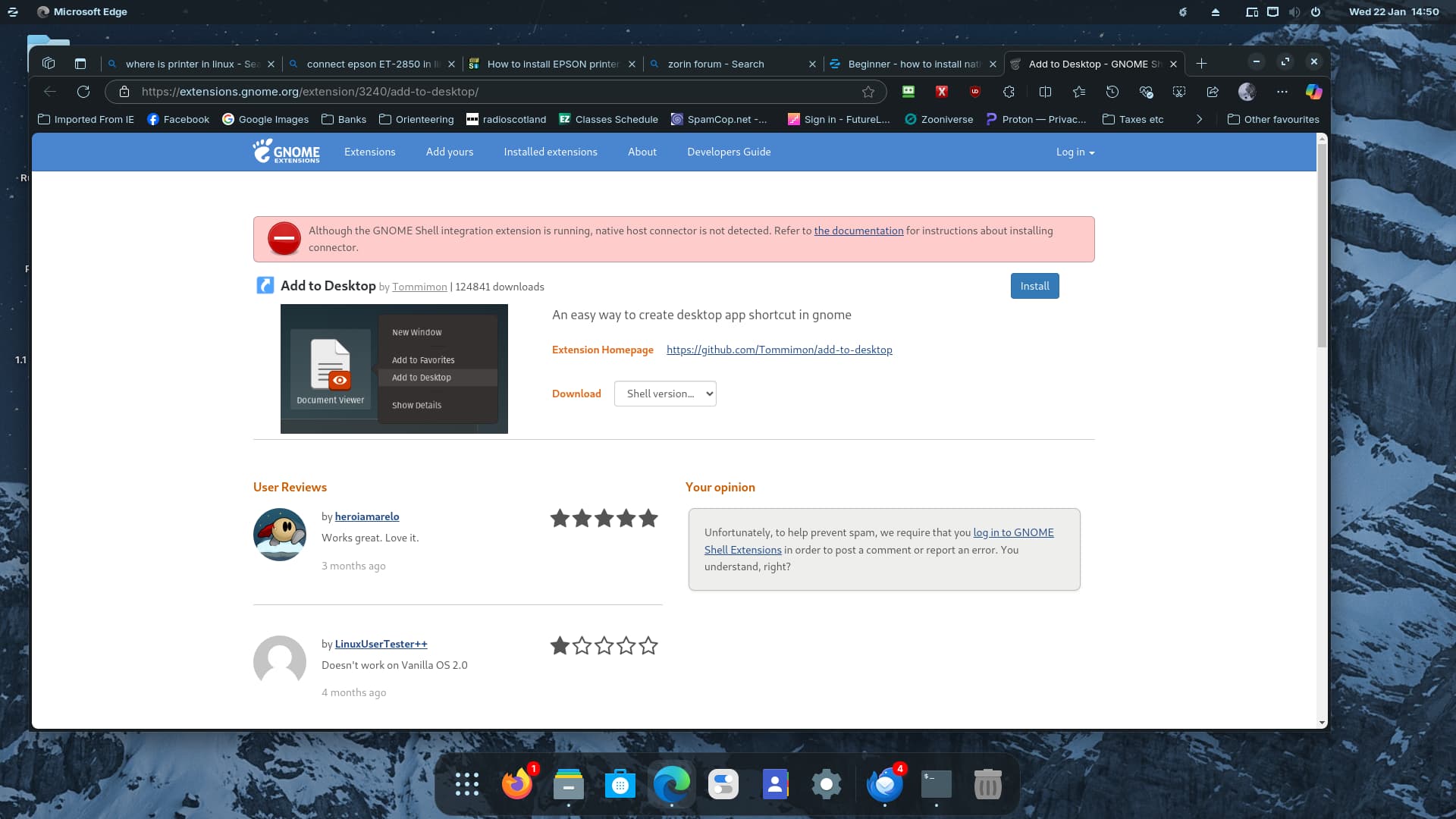Switch to 'connect epson ET-2850' tab

pyautogui.click(x=372, y=64)
